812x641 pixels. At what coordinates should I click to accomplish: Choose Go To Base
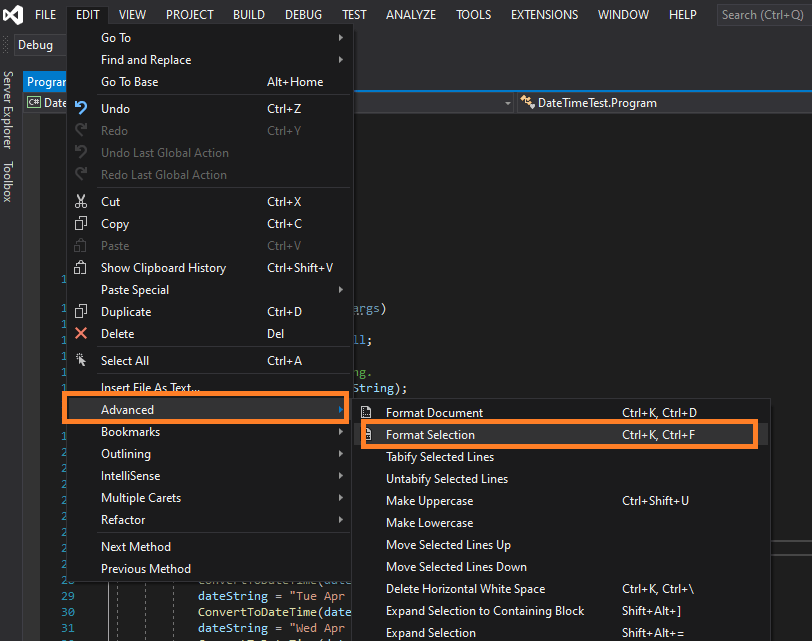pos(210,82)
